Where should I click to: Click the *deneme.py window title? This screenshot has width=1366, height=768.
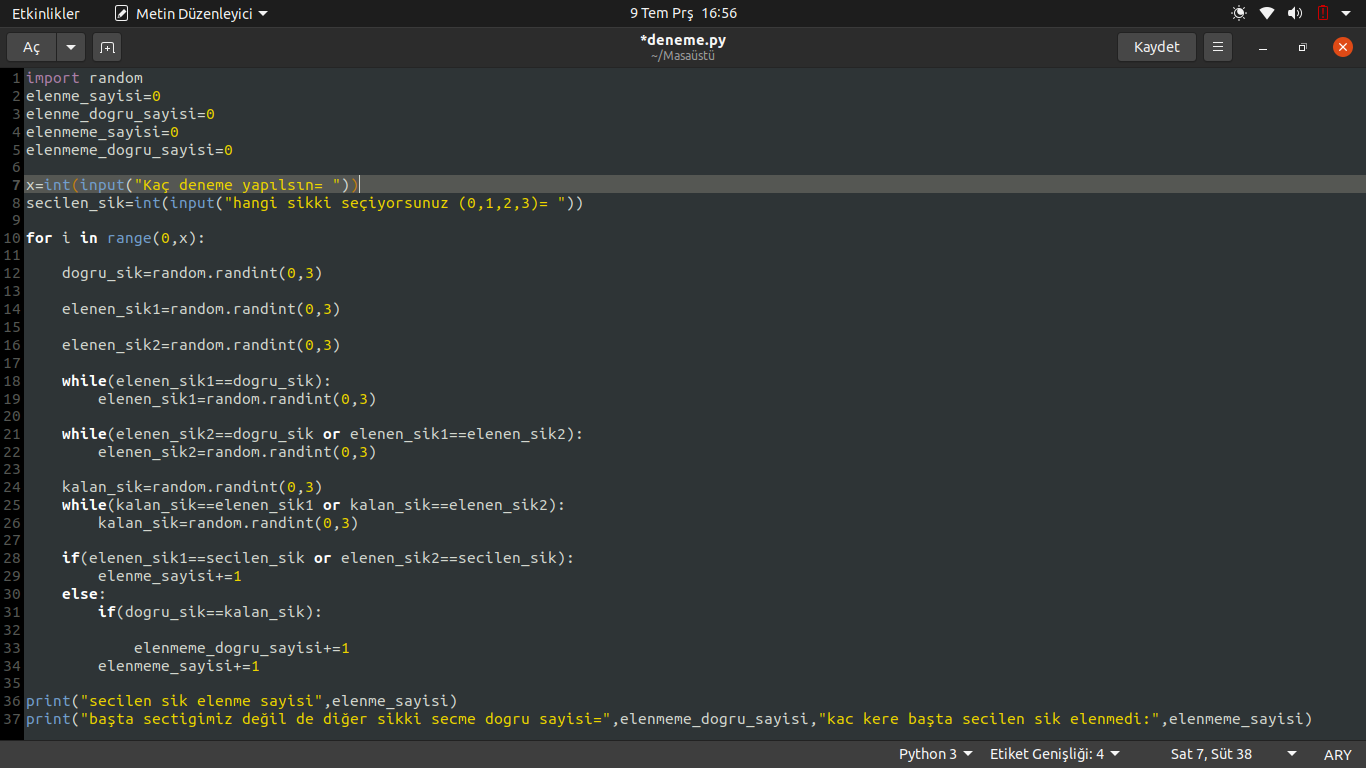[683, 40]
